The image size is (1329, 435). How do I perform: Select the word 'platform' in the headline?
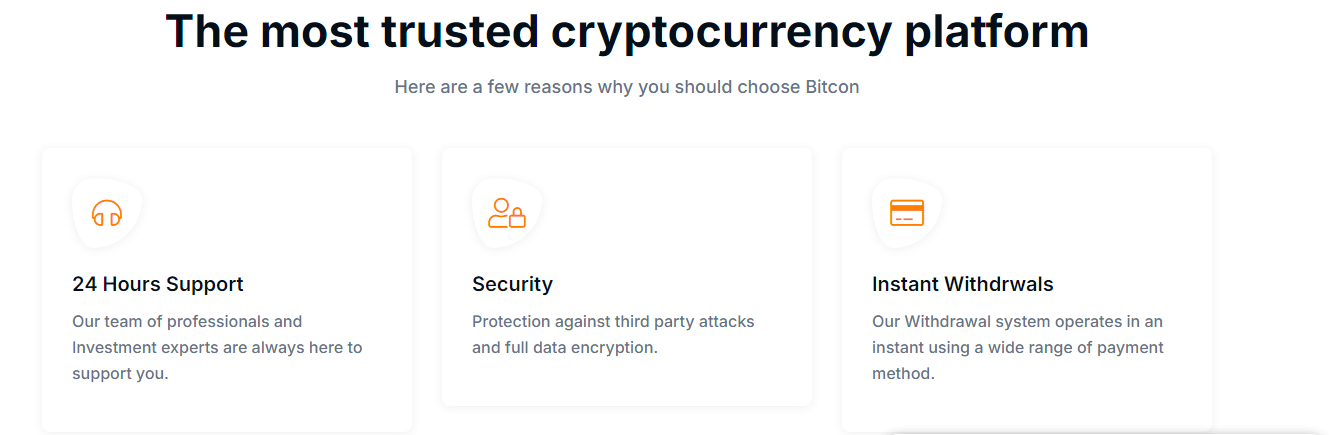tap(996, 31)
